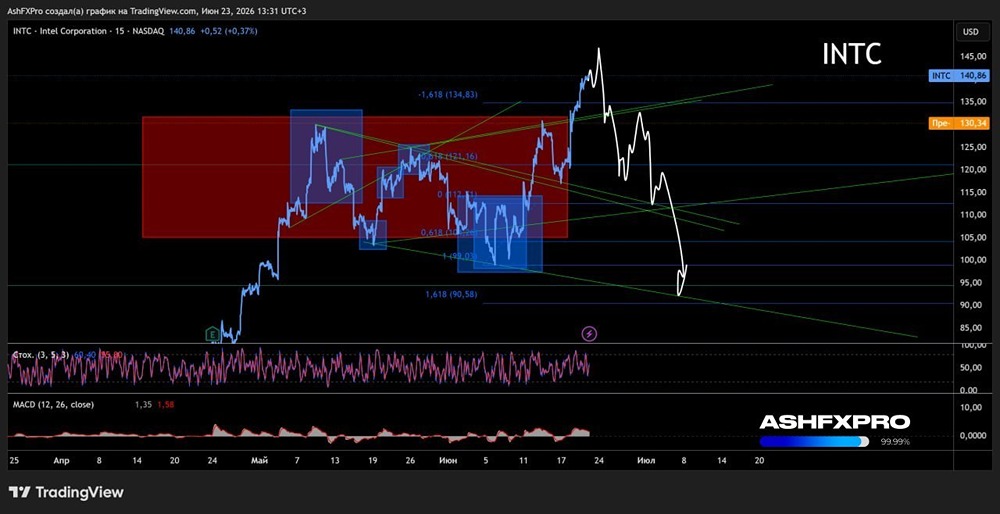Viewport: 1000px width, 514px height.
Task: Open the USD currency selector
Action: click(971, 32)
